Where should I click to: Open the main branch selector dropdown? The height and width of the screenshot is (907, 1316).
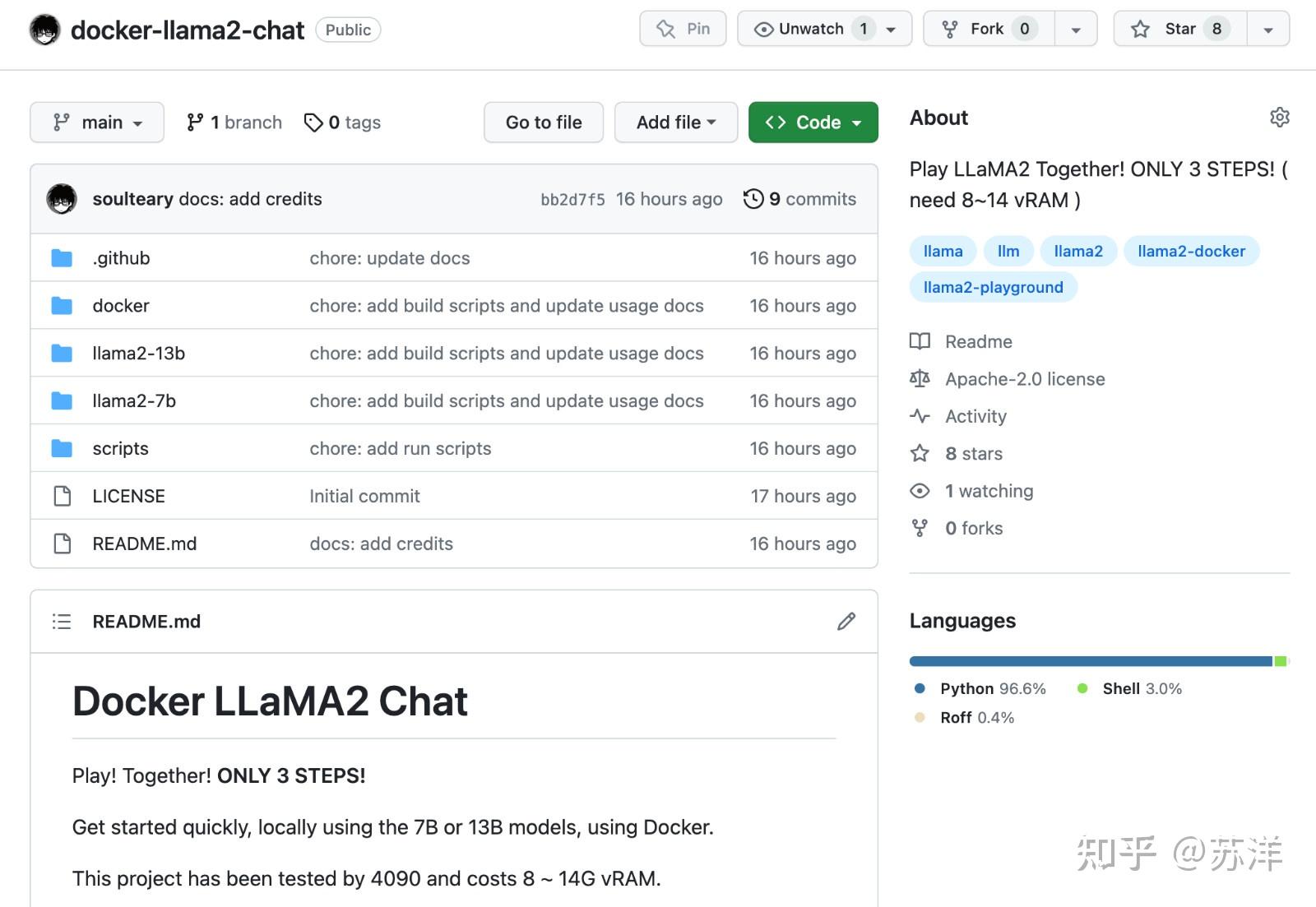tap(96, 122)
